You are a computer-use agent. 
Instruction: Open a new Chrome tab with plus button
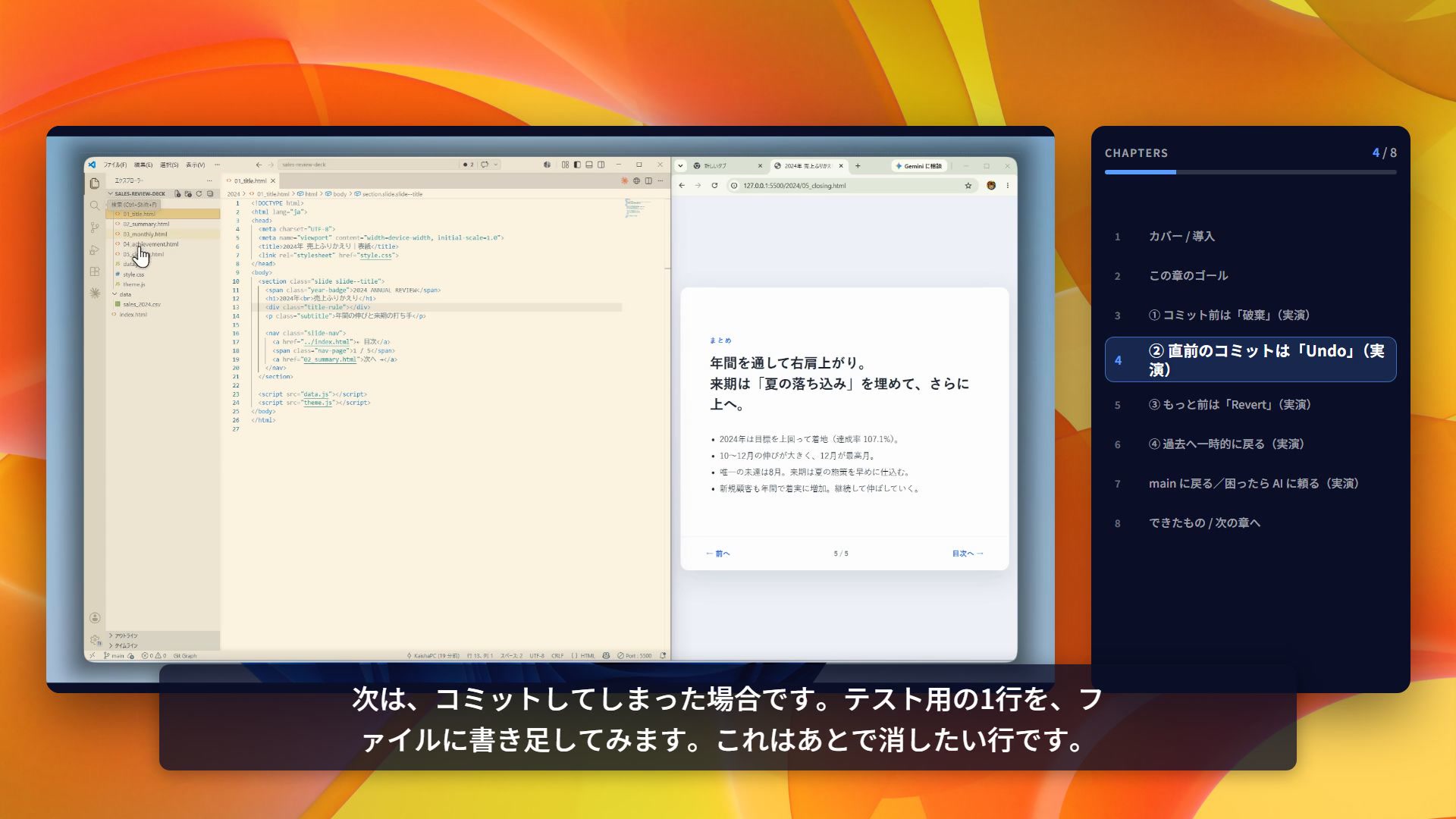[858, 166]
